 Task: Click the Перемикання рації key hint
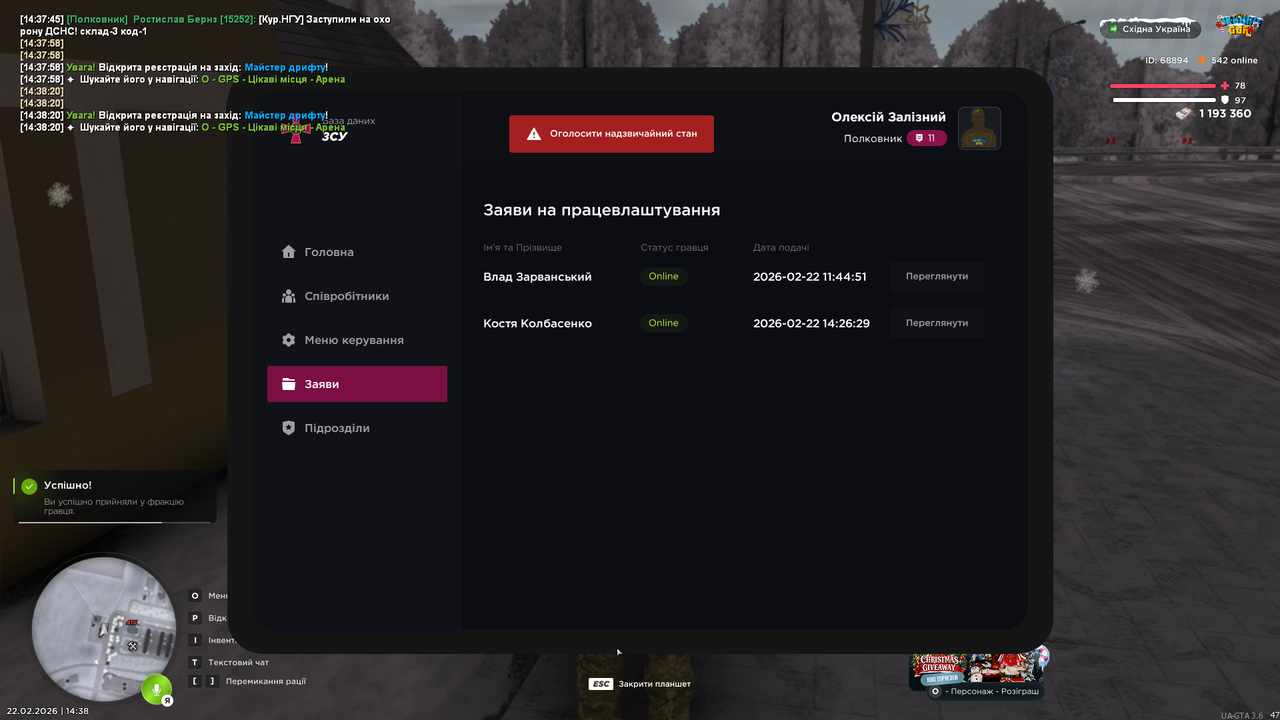pos(248,681)
